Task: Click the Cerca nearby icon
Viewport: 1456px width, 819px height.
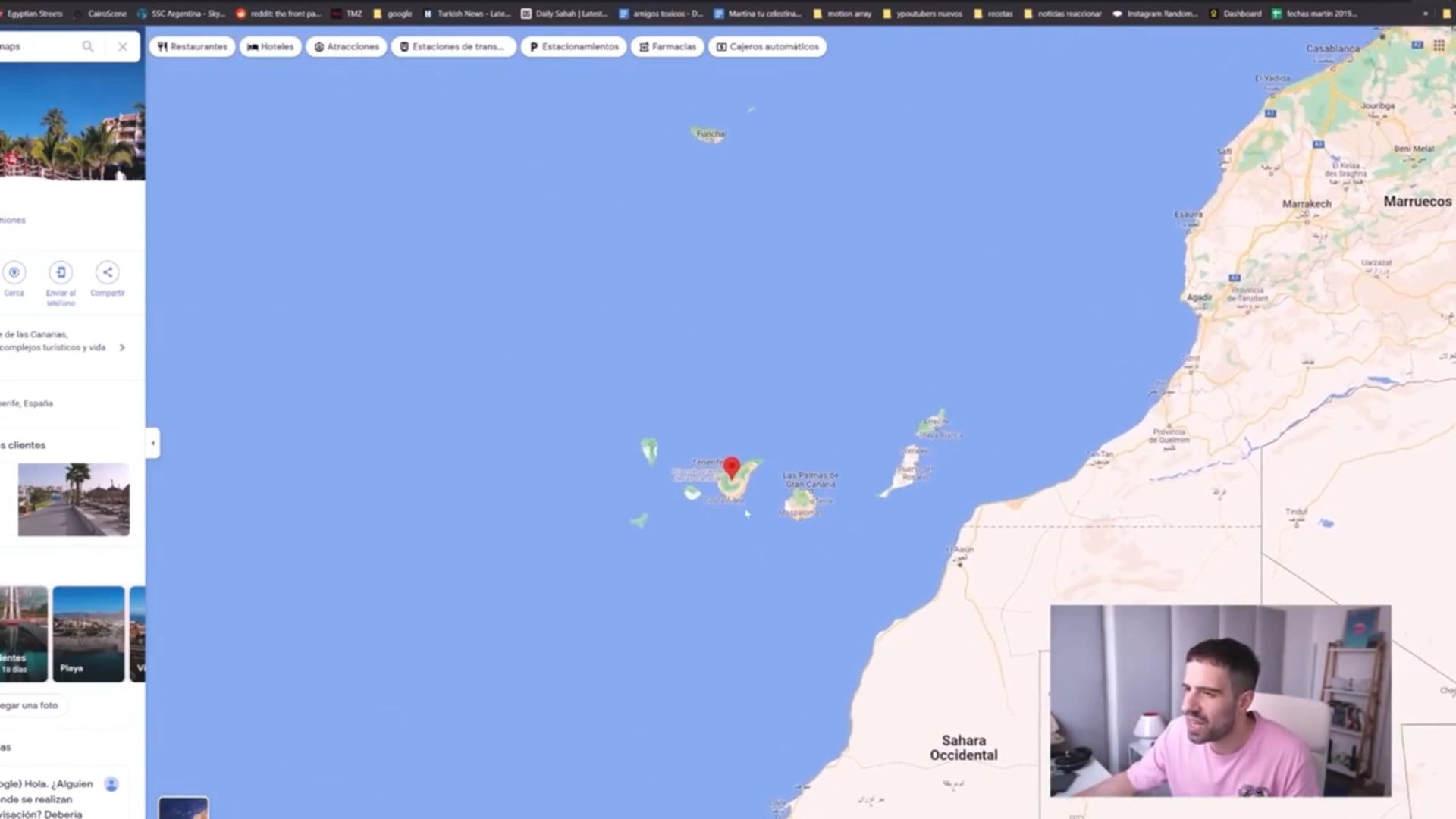Action: coord(14,273)
